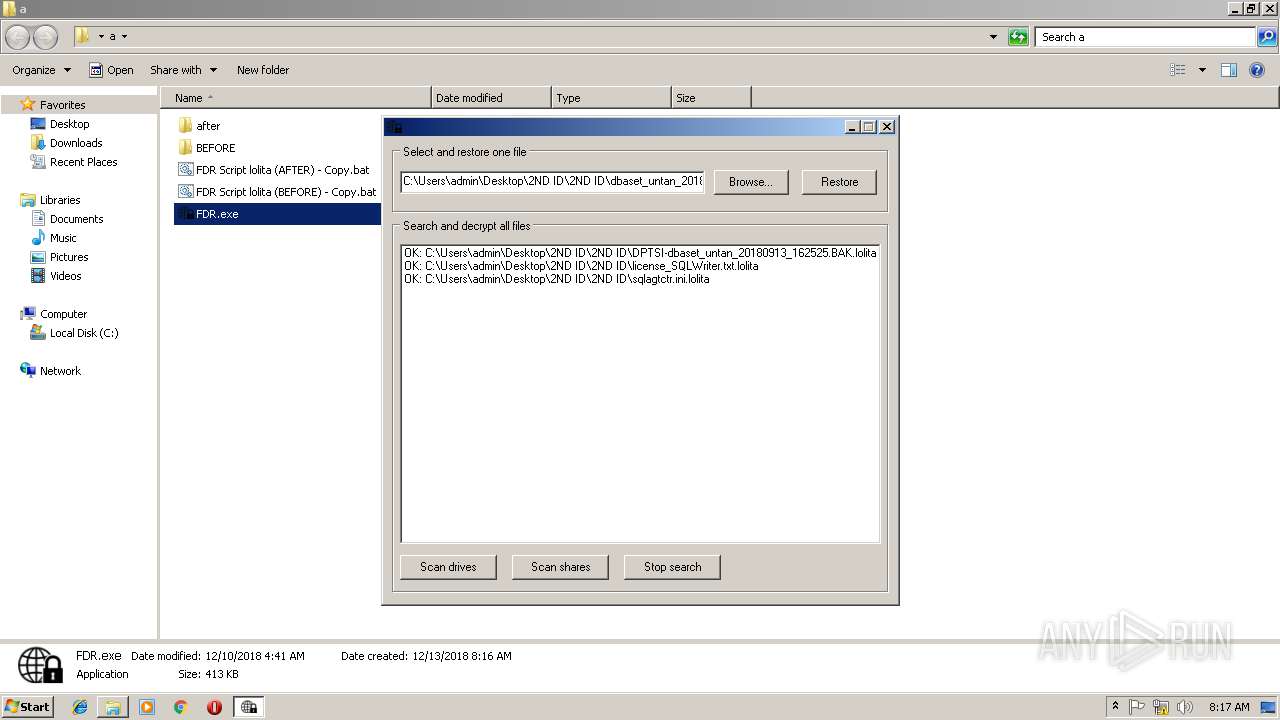Click the Scan shares button
Image resolution: width=1280 pixels, height=720 pixels.
(x=560, y=567)
